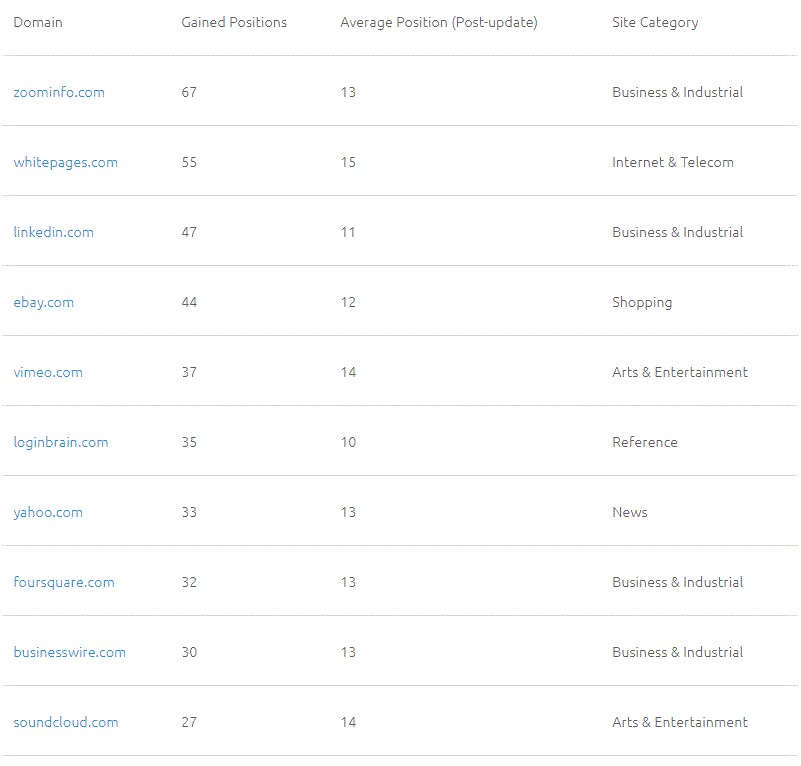Viewport: 801px width, 766px height.
Task: Open linkedin.com from the domain list
Action: 53,232
